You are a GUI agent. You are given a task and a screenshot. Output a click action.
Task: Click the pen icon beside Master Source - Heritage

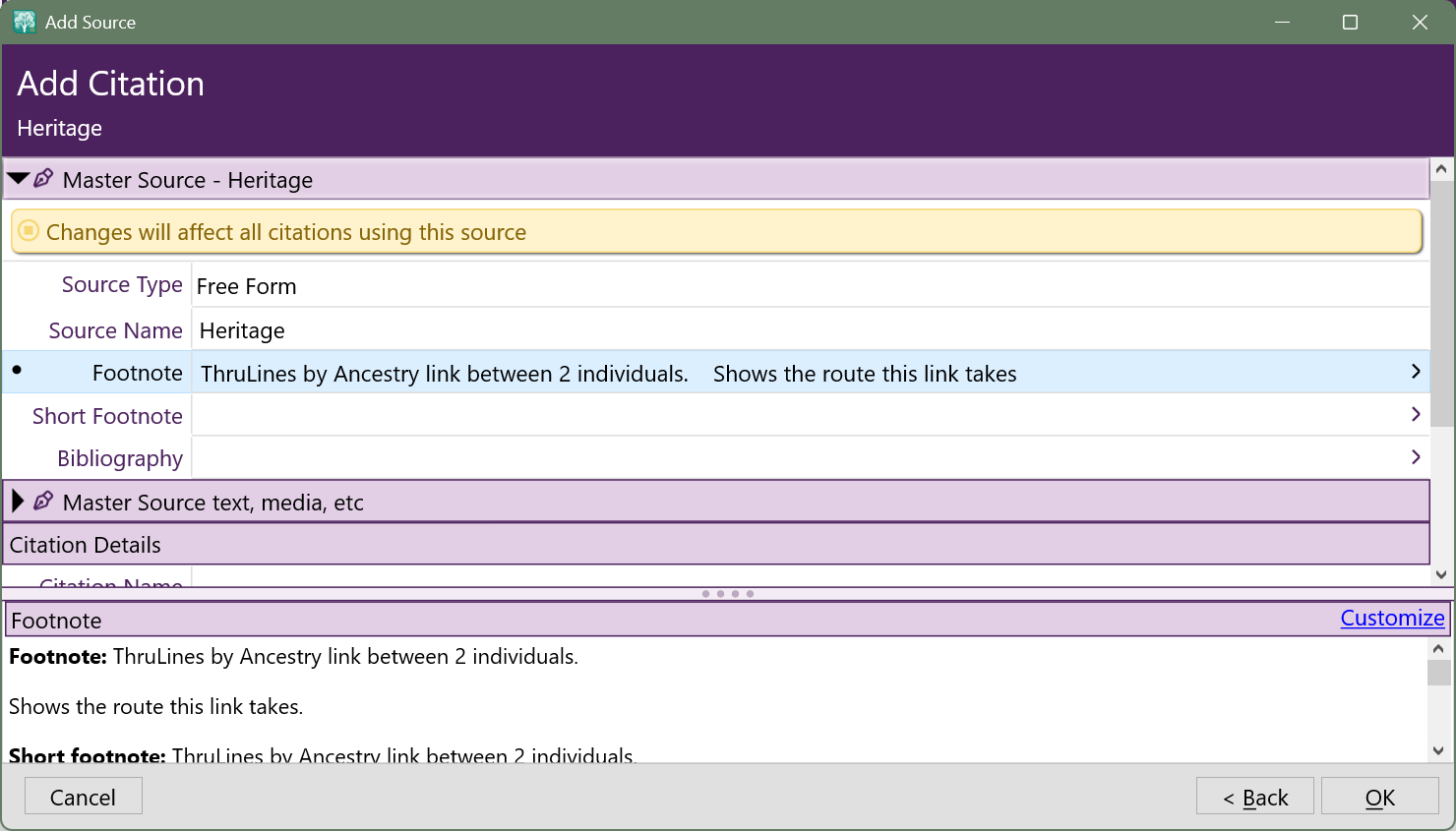coord(43,179)
